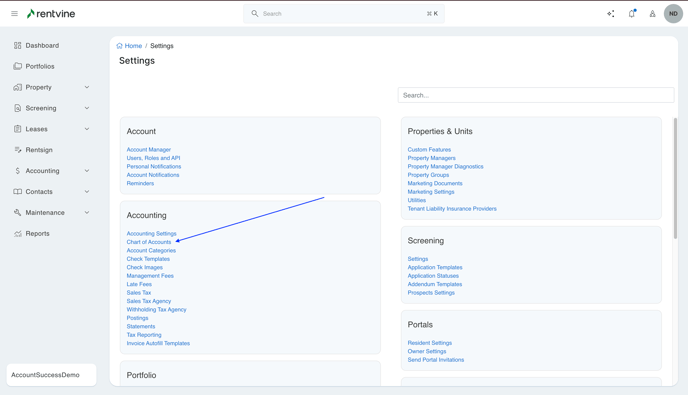This screenshot has width=688, height=395.
Task: Open Check Templates link
Action: pyautogui.click(x=148, y=259)
